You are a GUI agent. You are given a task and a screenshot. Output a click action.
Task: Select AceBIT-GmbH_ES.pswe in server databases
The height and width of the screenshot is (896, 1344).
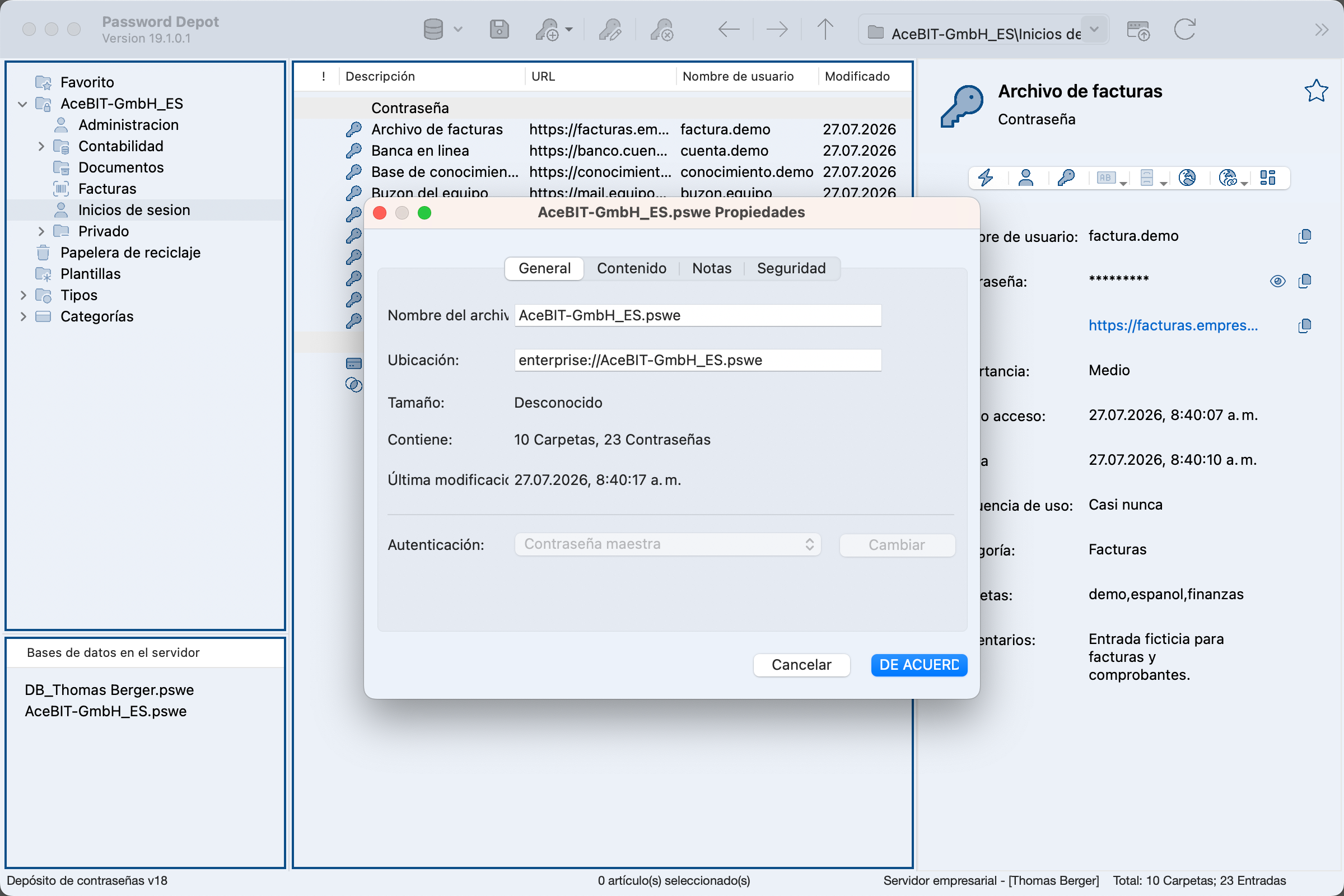[106, 711]
